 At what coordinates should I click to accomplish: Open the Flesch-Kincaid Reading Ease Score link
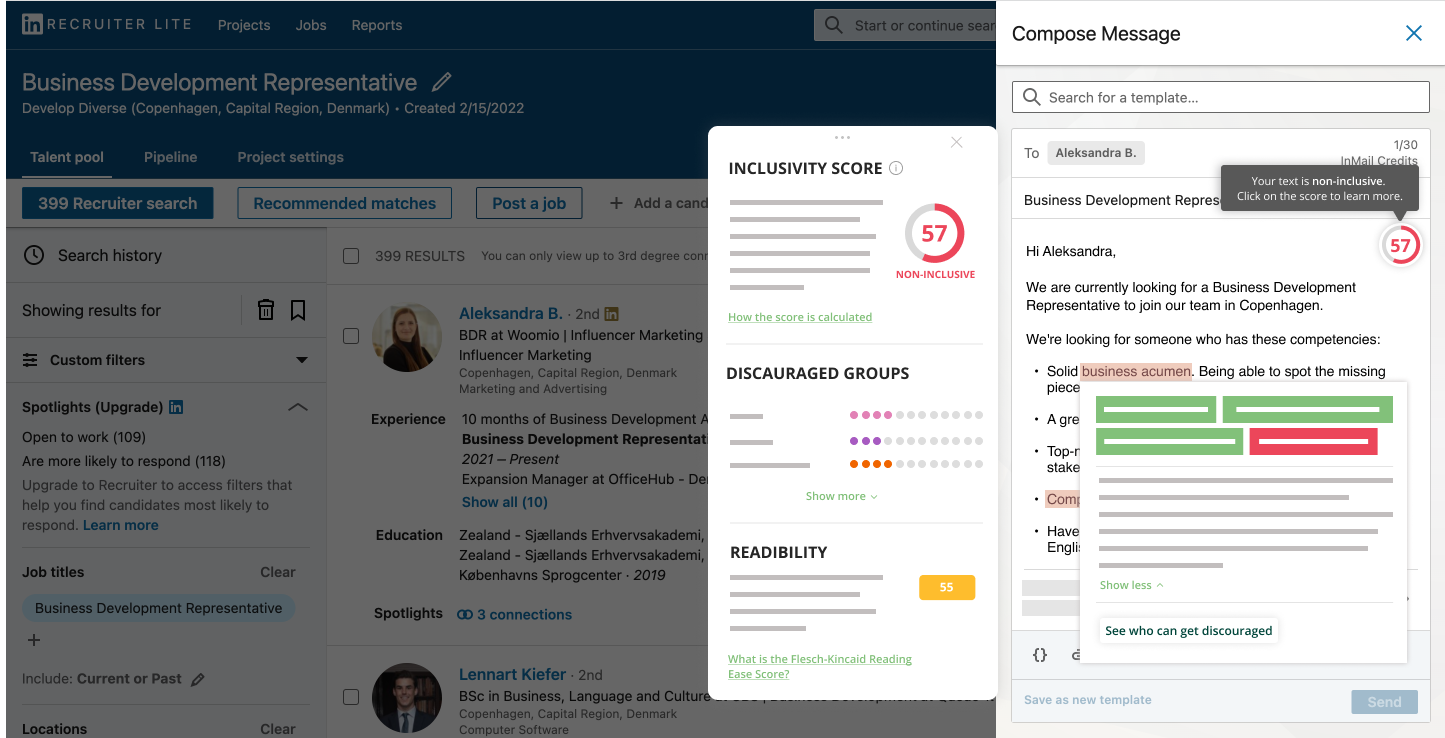tap(820, 666)
